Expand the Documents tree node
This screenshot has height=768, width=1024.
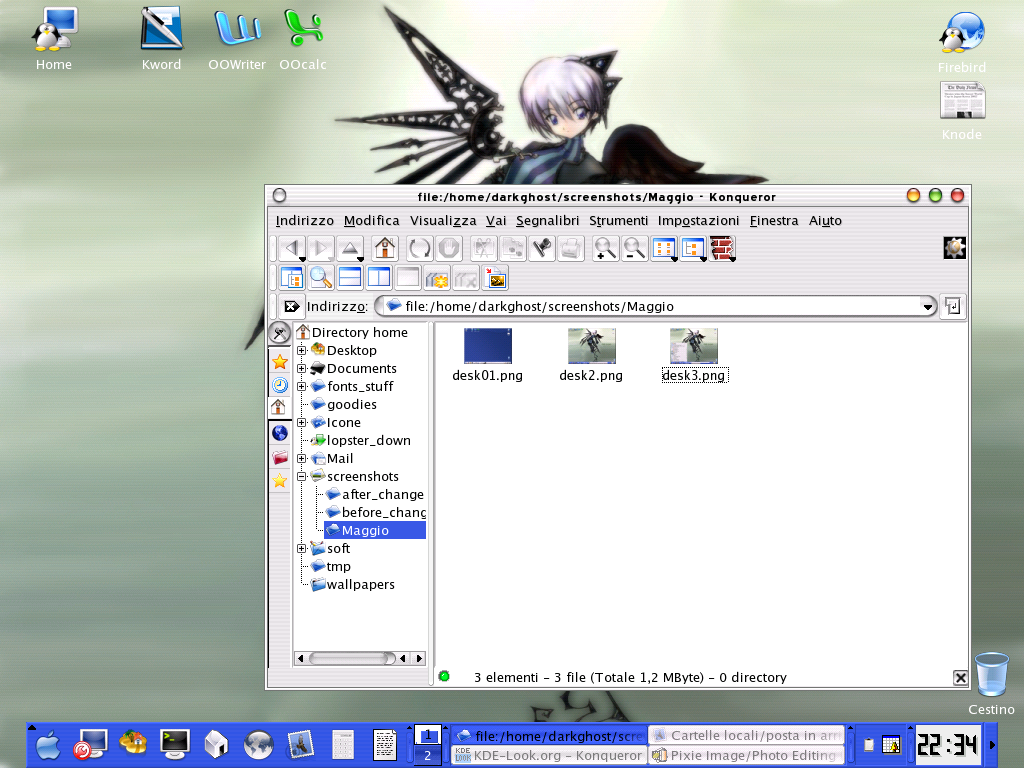pos(302,368)
